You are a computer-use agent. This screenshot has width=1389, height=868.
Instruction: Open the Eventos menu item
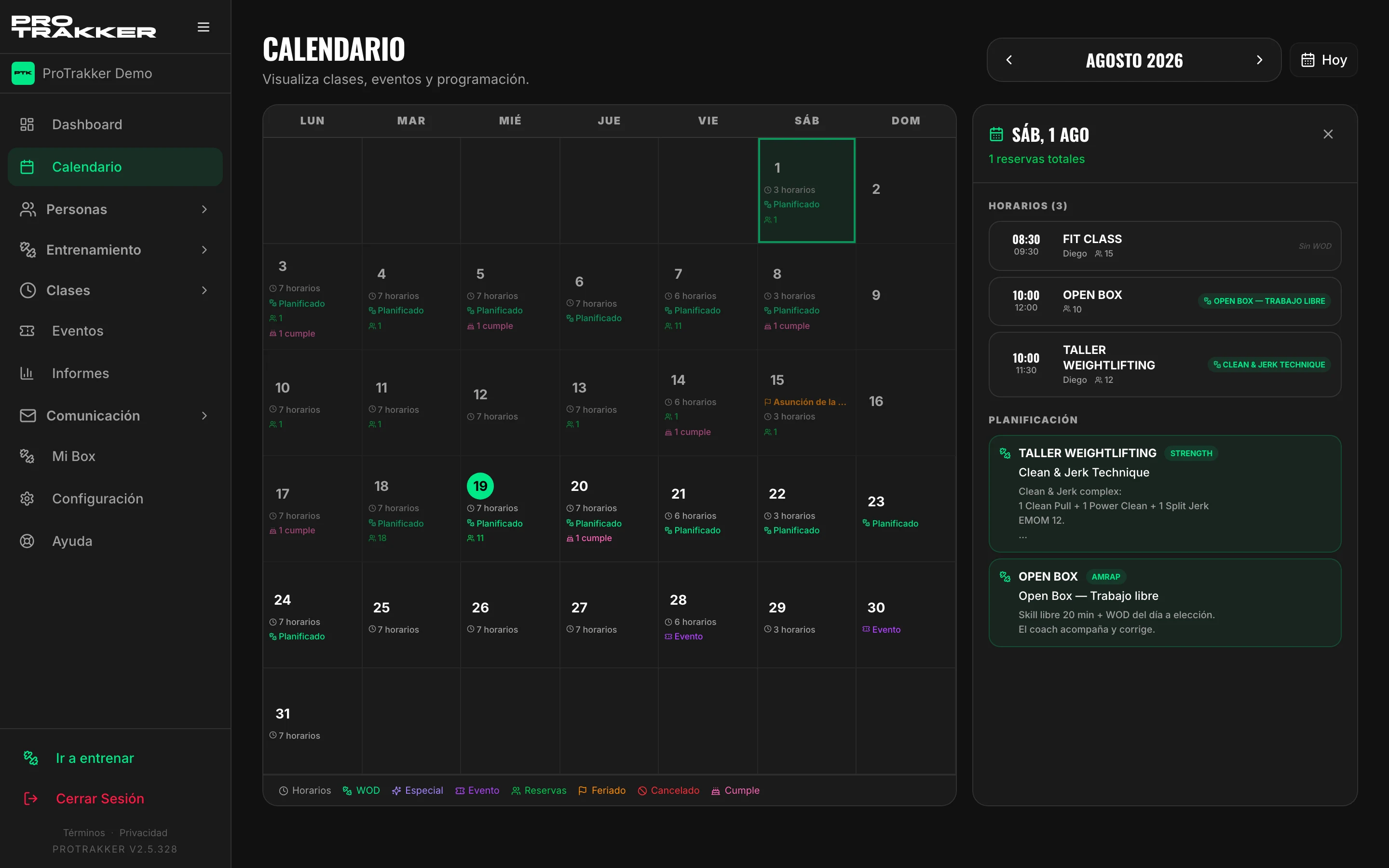pos(115,331)
